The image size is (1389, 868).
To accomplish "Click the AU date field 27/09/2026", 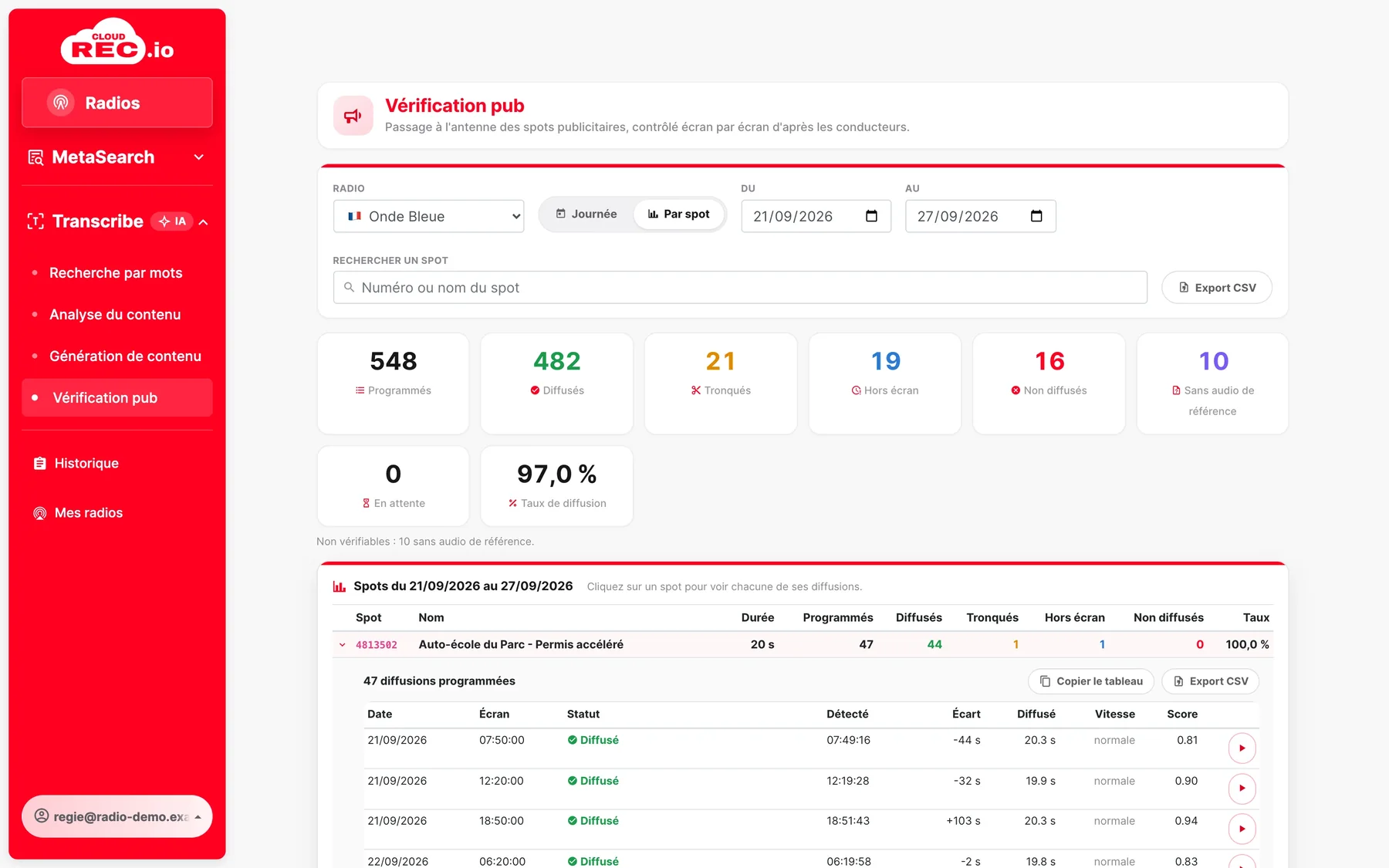I will 980,216.
